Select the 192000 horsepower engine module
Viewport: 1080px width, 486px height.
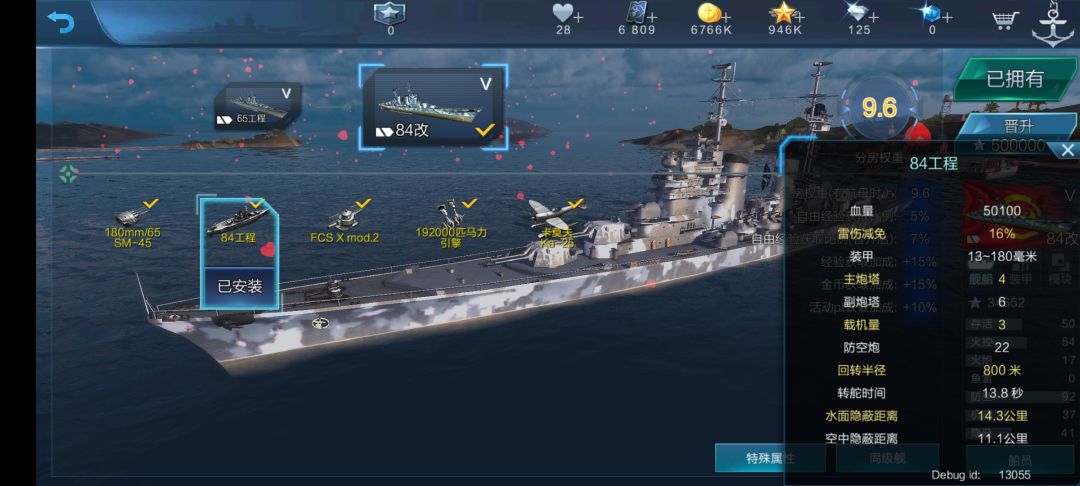451,223
